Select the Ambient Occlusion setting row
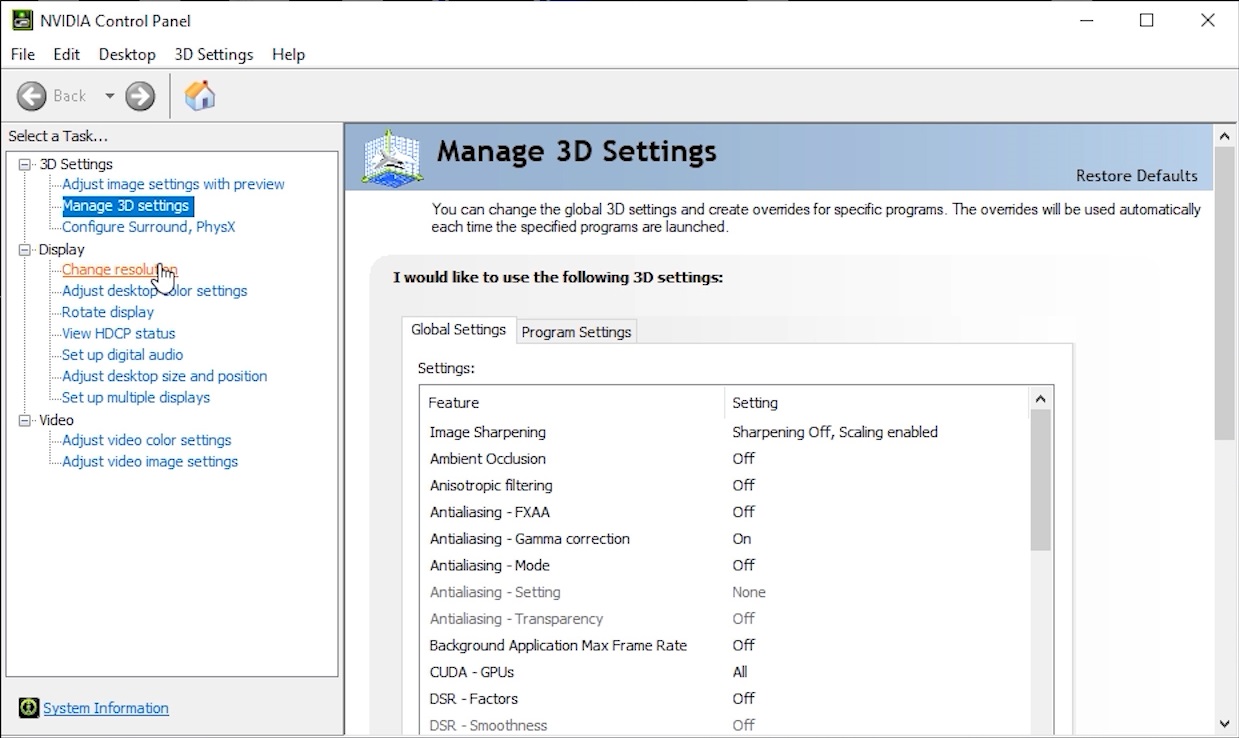The height and width of the screenshot is (738, 1239). pyautogui.click(x=488, y=459)
